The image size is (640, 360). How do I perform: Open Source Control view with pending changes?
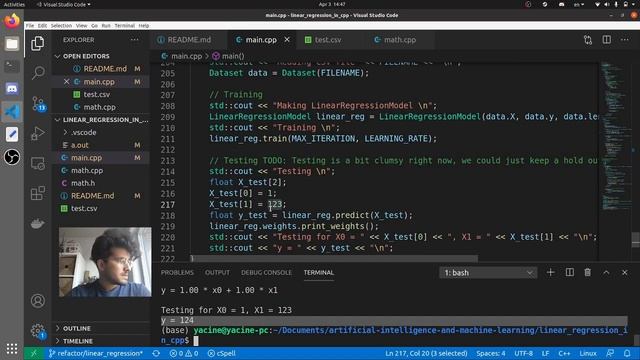(x=38, y=103)
